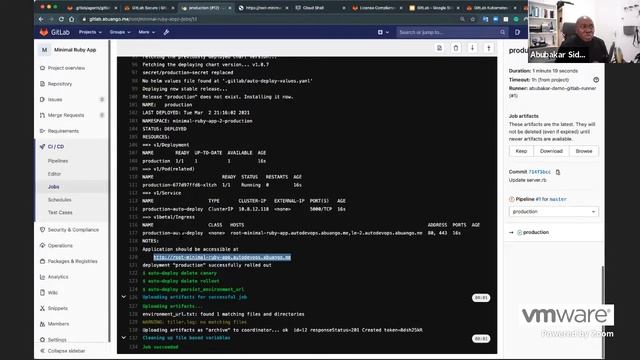The image size is (640, 360).
Task: Click Browse job artifacts button
Action: [584, 151]
